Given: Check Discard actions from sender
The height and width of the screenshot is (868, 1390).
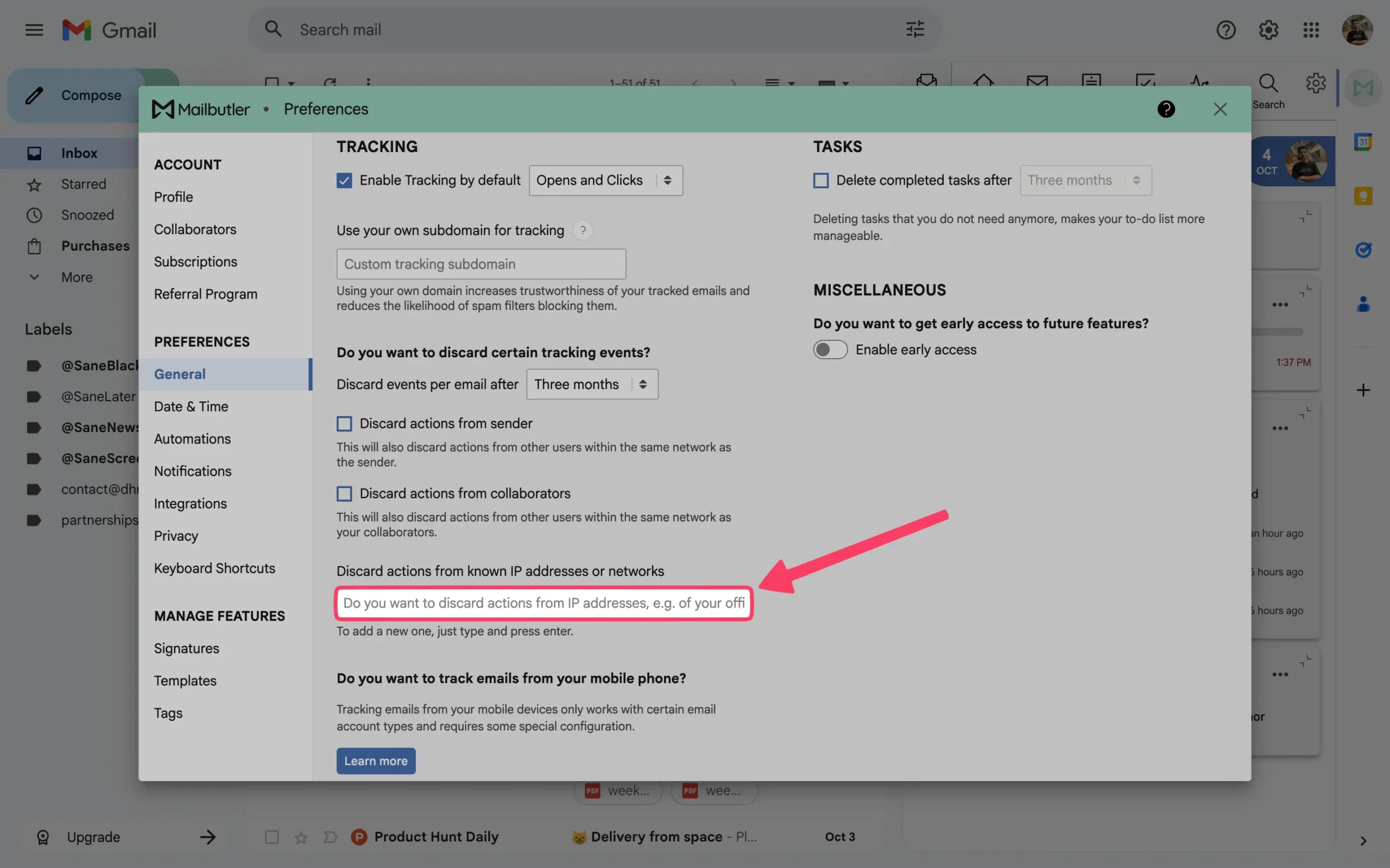Looking at the screenshot, I should coord(344,423).
